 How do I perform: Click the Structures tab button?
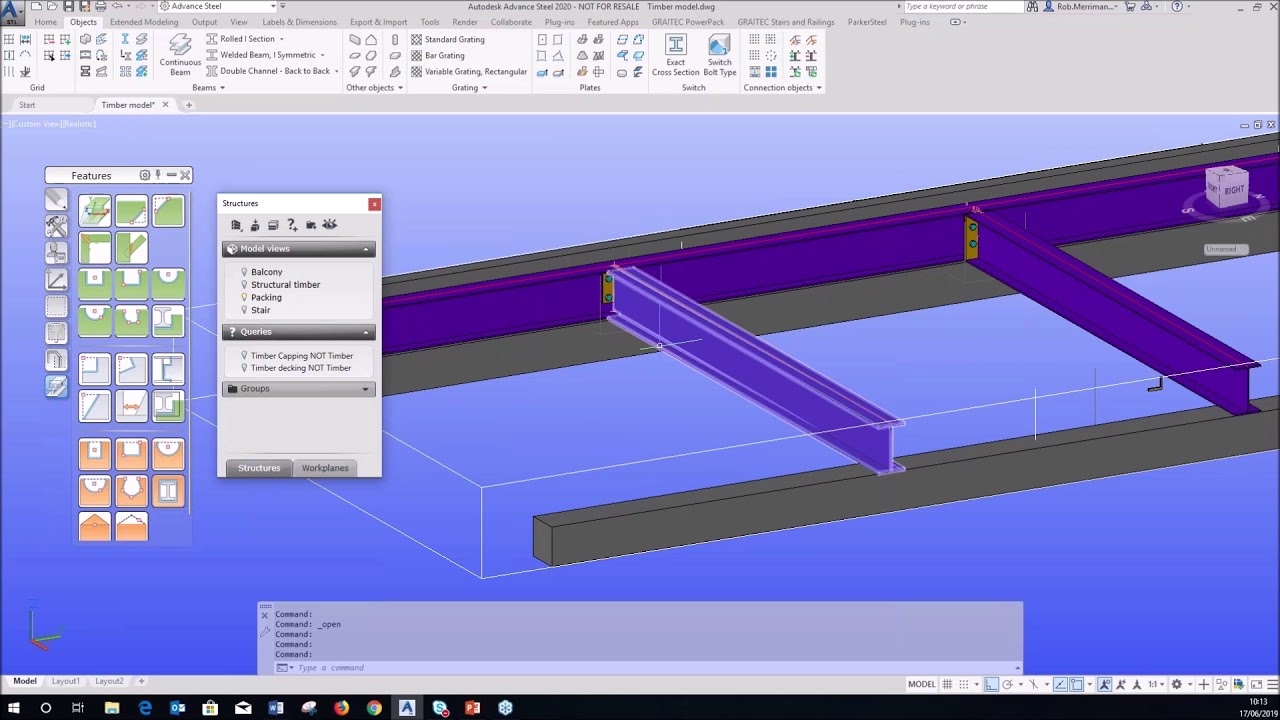[x=259, y=468]
